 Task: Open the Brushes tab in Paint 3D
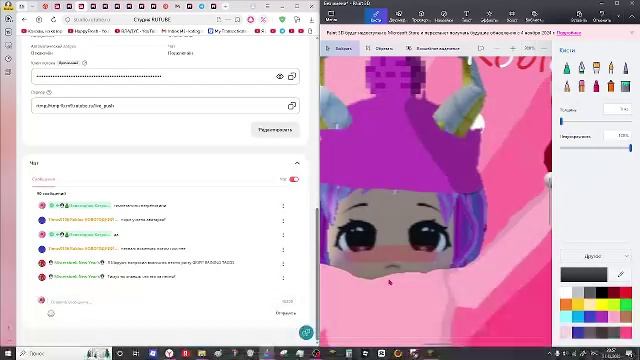click(376, 16)
